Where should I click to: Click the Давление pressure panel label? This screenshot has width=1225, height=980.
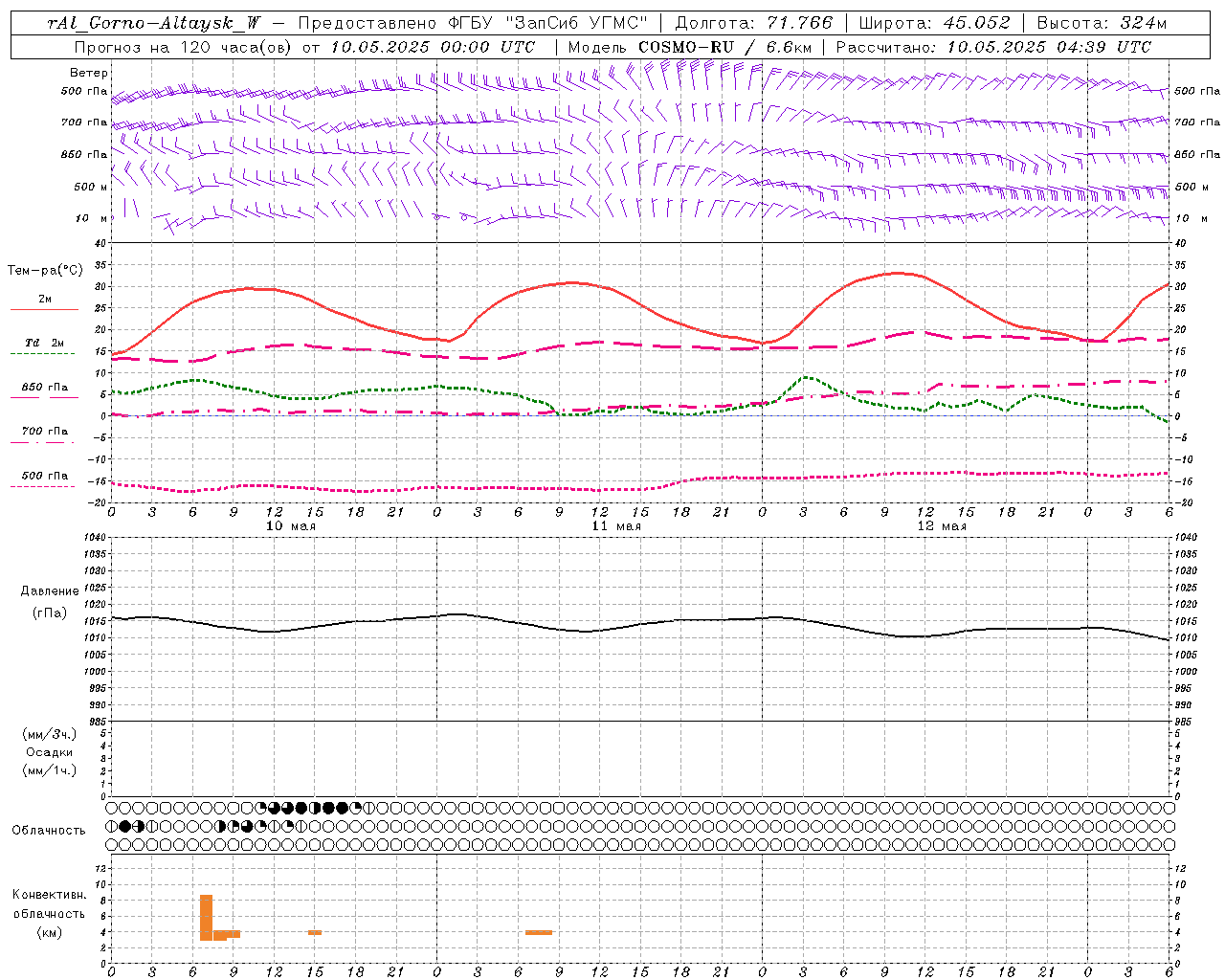pos(50,591)
